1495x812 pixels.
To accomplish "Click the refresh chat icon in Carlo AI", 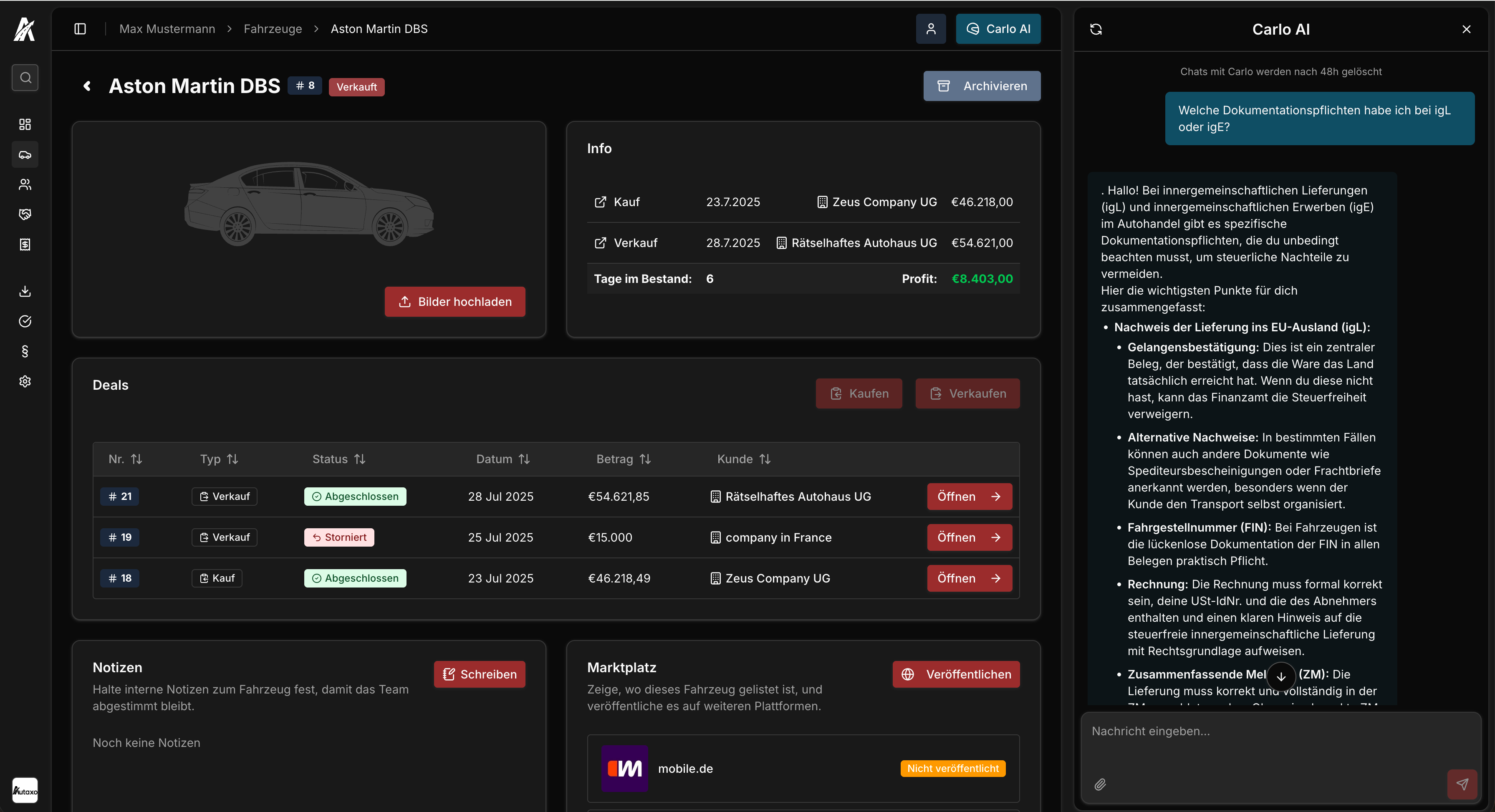I will 1096,29.
